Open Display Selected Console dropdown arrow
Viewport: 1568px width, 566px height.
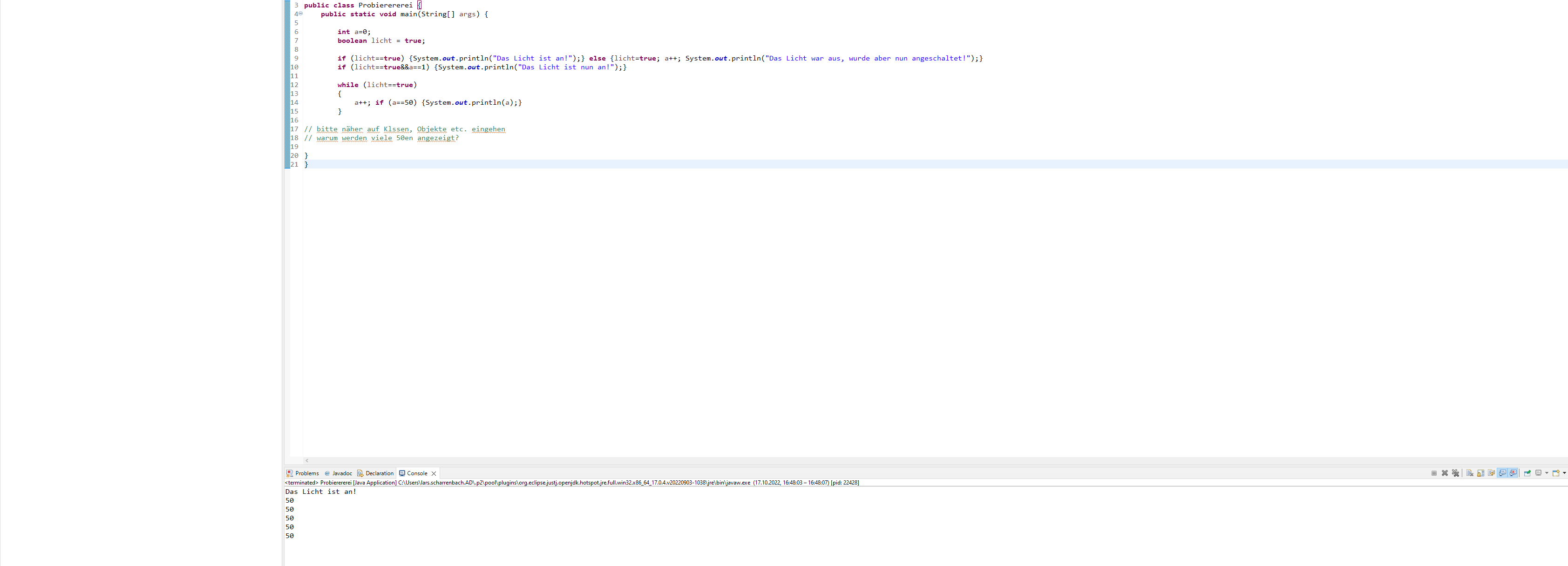pos(1547,473)
